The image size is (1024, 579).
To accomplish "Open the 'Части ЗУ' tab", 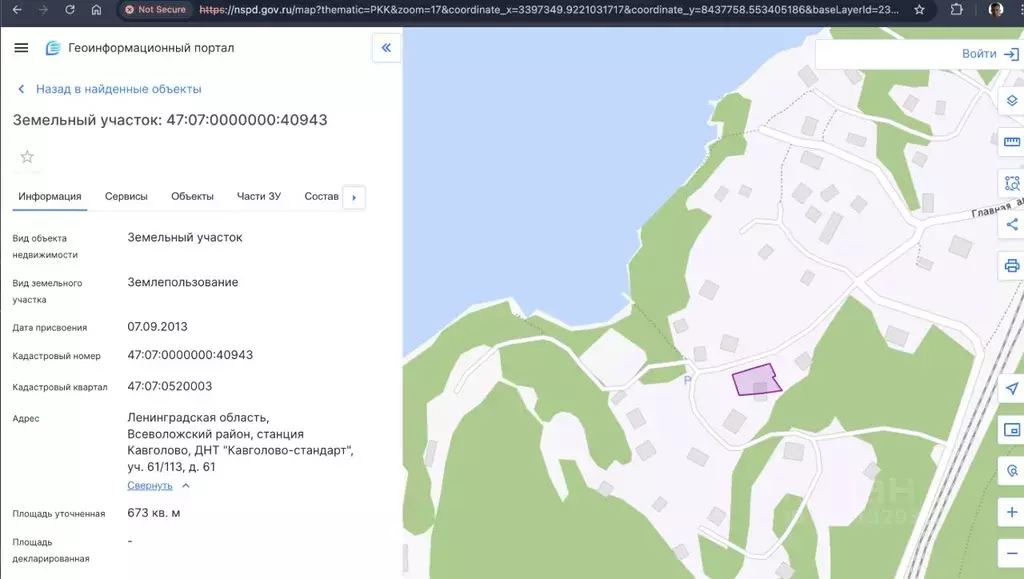I will pos(258,196).
